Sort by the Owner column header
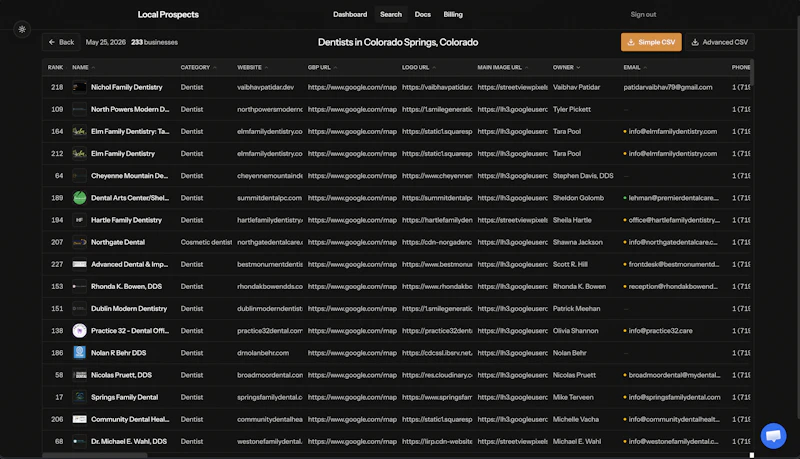The width and height of the screenshot is (800, 459). click(566, 67)
